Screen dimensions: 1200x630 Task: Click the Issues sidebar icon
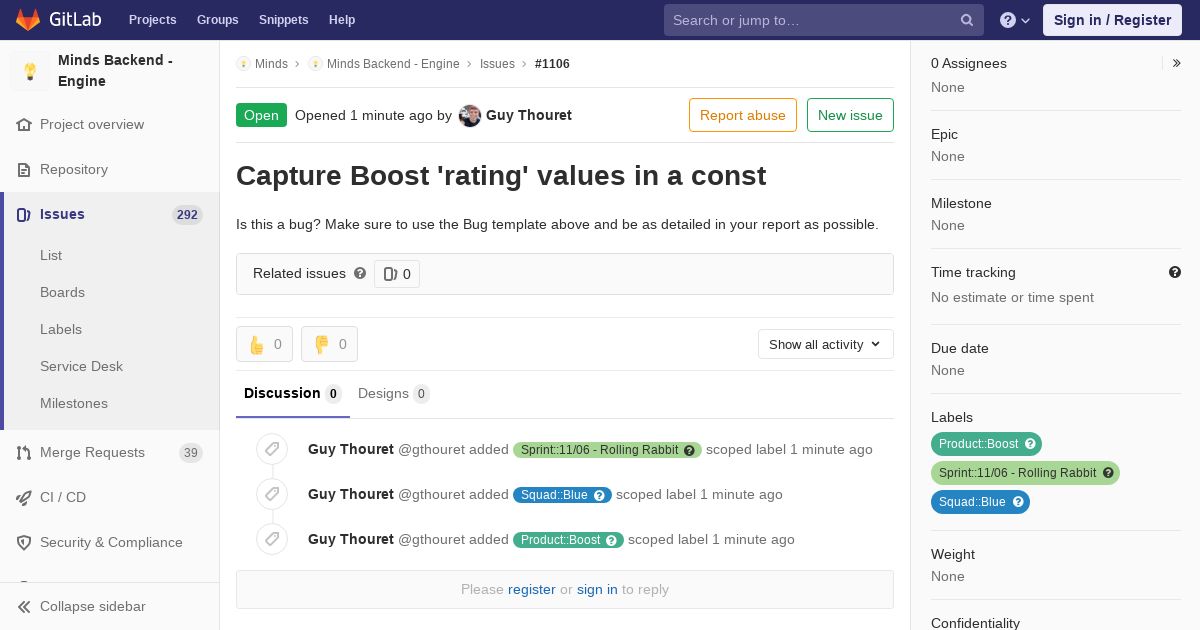pos(24,215)
